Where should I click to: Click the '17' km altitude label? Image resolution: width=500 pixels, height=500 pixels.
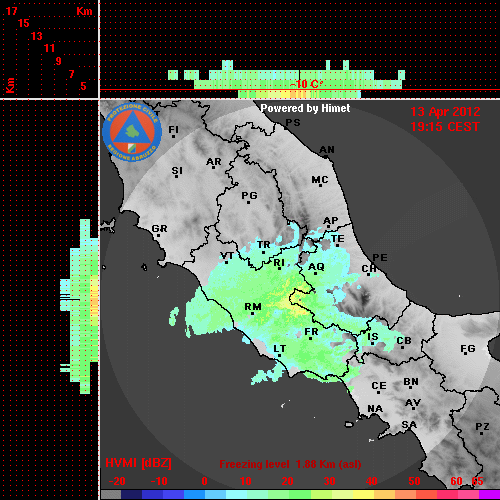[x=11, y=11]
